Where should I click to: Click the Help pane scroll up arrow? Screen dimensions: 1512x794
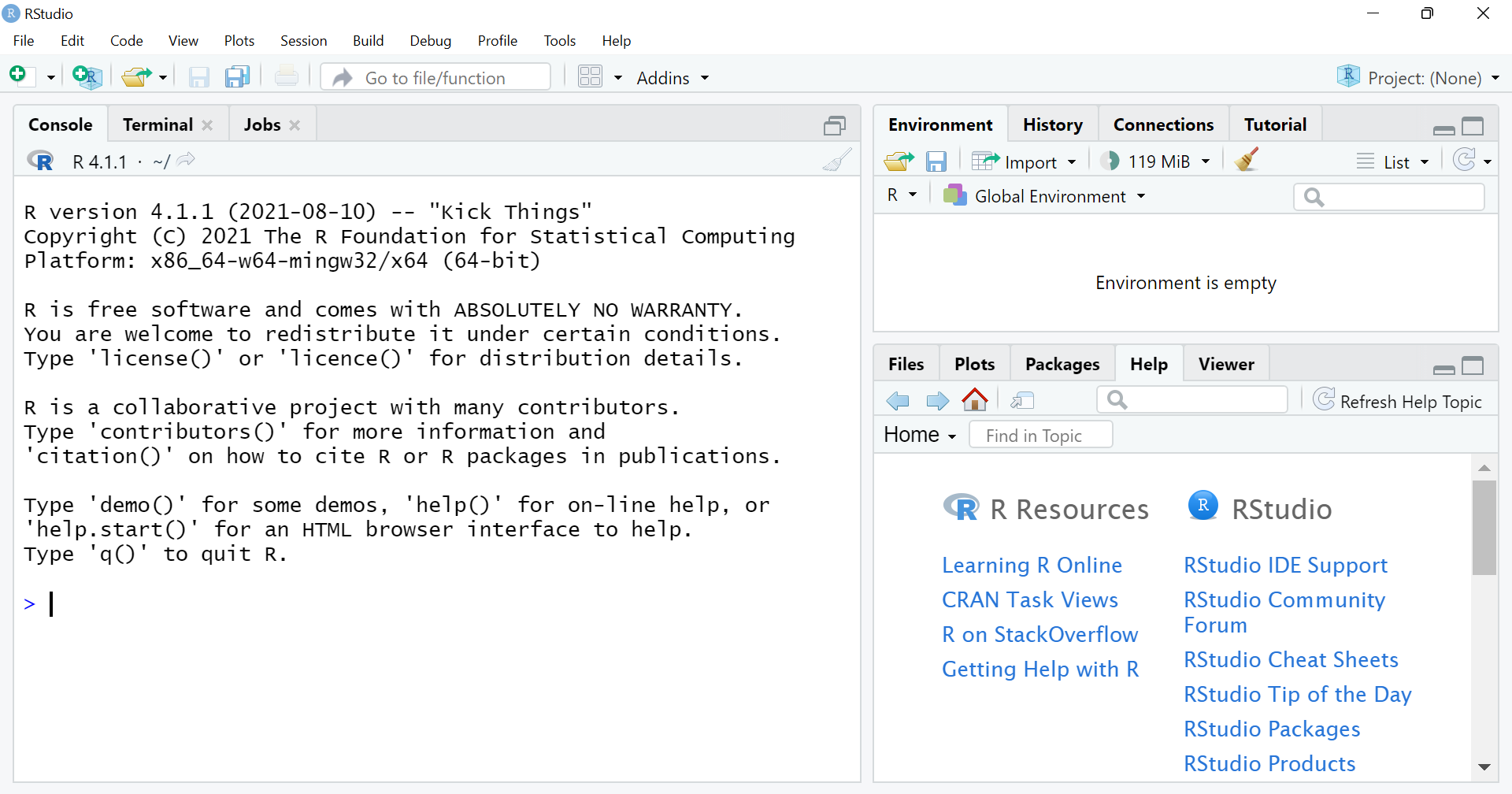pos(1484,468)
